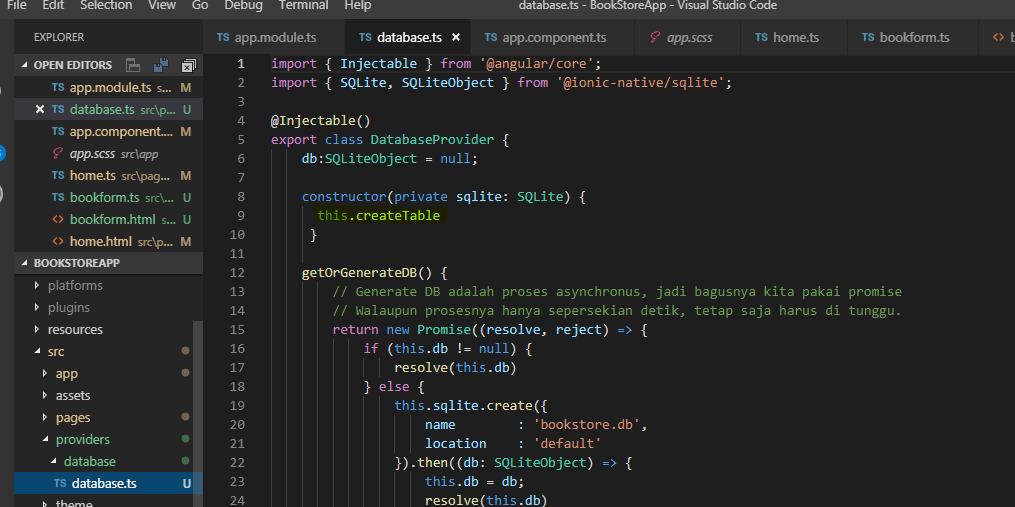
Task: Open the Debug menu
Action: pos(243,6)
